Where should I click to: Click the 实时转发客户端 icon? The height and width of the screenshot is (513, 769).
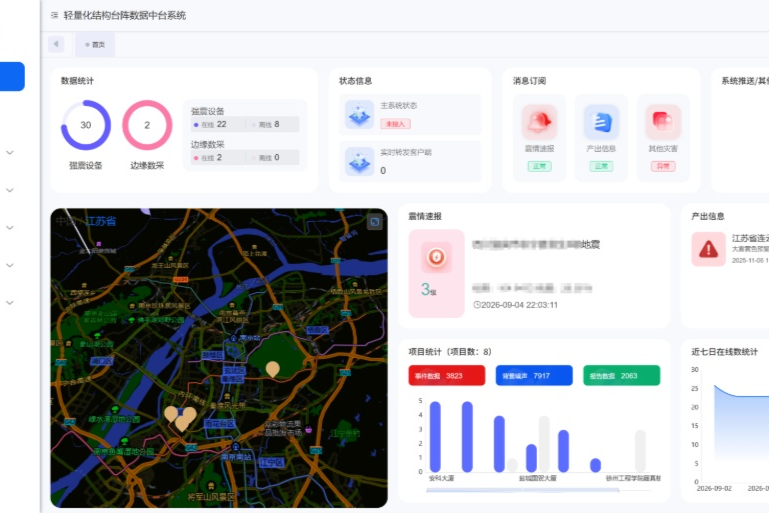[x=359, y=161]
